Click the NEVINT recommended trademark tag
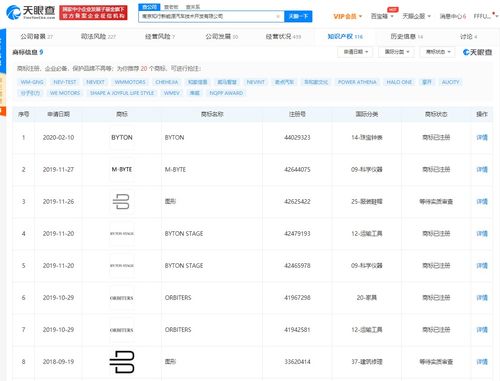The width and height of the screenshot is (500, 381). click(x=256, y=82)
